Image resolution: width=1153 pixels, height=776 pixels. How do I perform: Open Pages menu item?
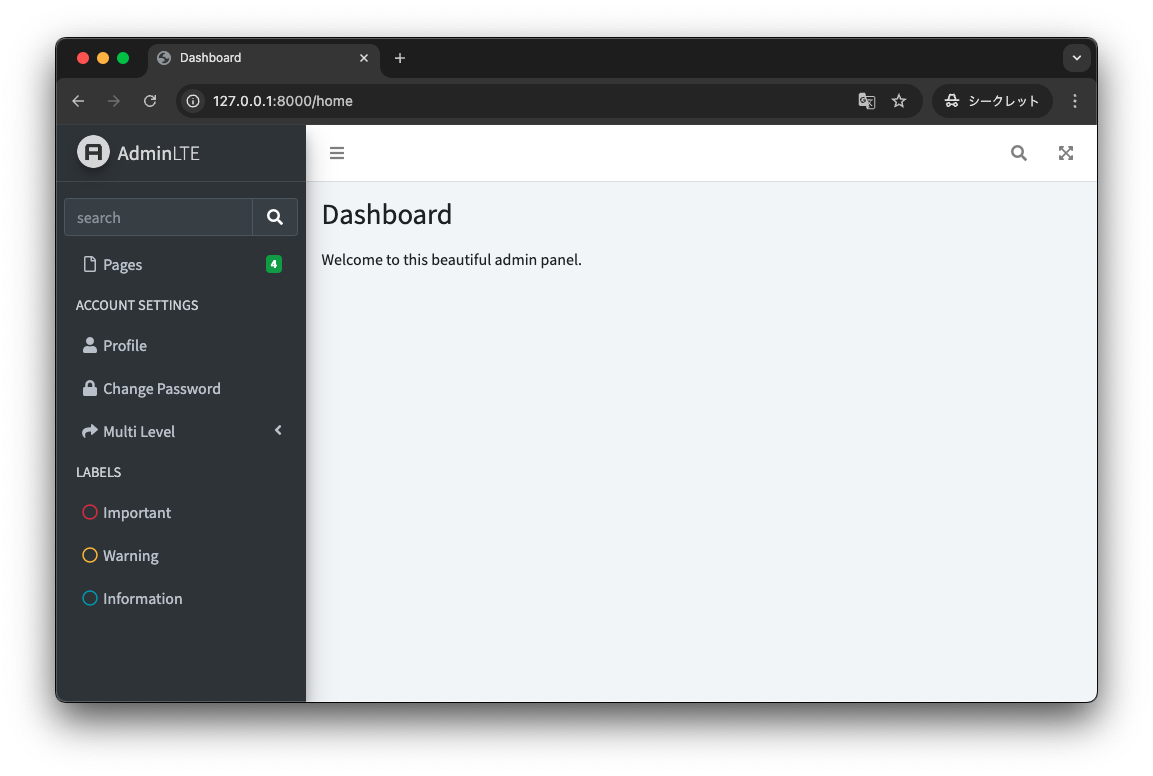[x=181, y=264]
